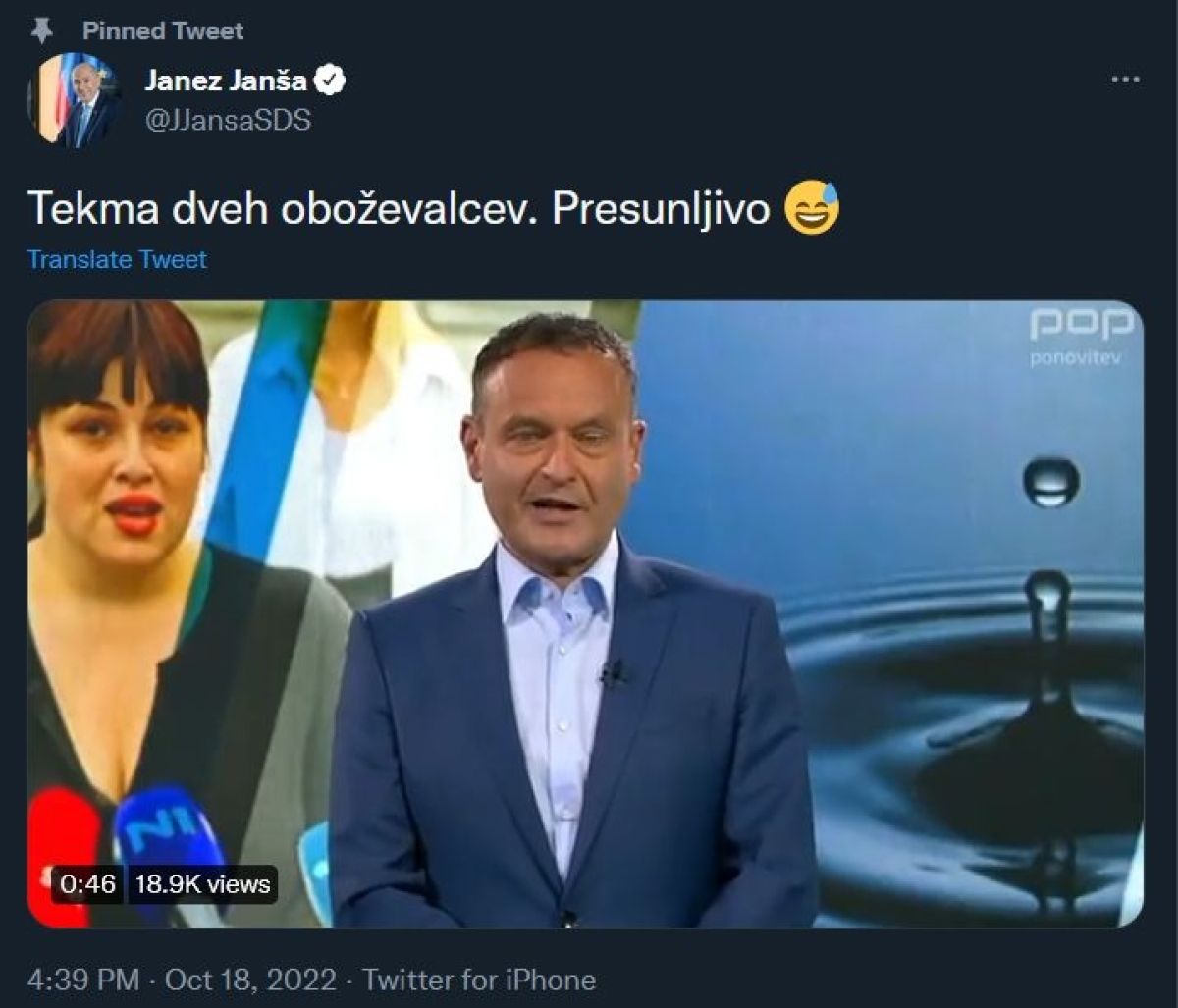Play the embedded video
Viewport: 1178px width, 1008px height.
[585, 613]
